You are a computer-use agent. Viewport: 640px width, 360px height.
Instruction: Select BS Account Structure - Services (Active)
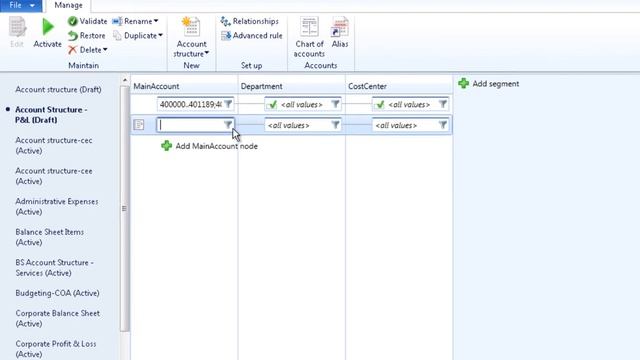tap(54, 268)
